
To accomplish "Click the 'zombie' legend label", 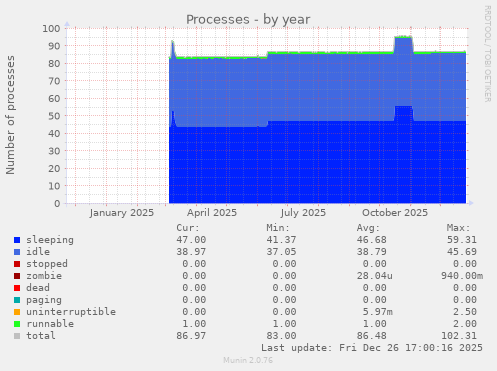I will (x=44, y=276).
